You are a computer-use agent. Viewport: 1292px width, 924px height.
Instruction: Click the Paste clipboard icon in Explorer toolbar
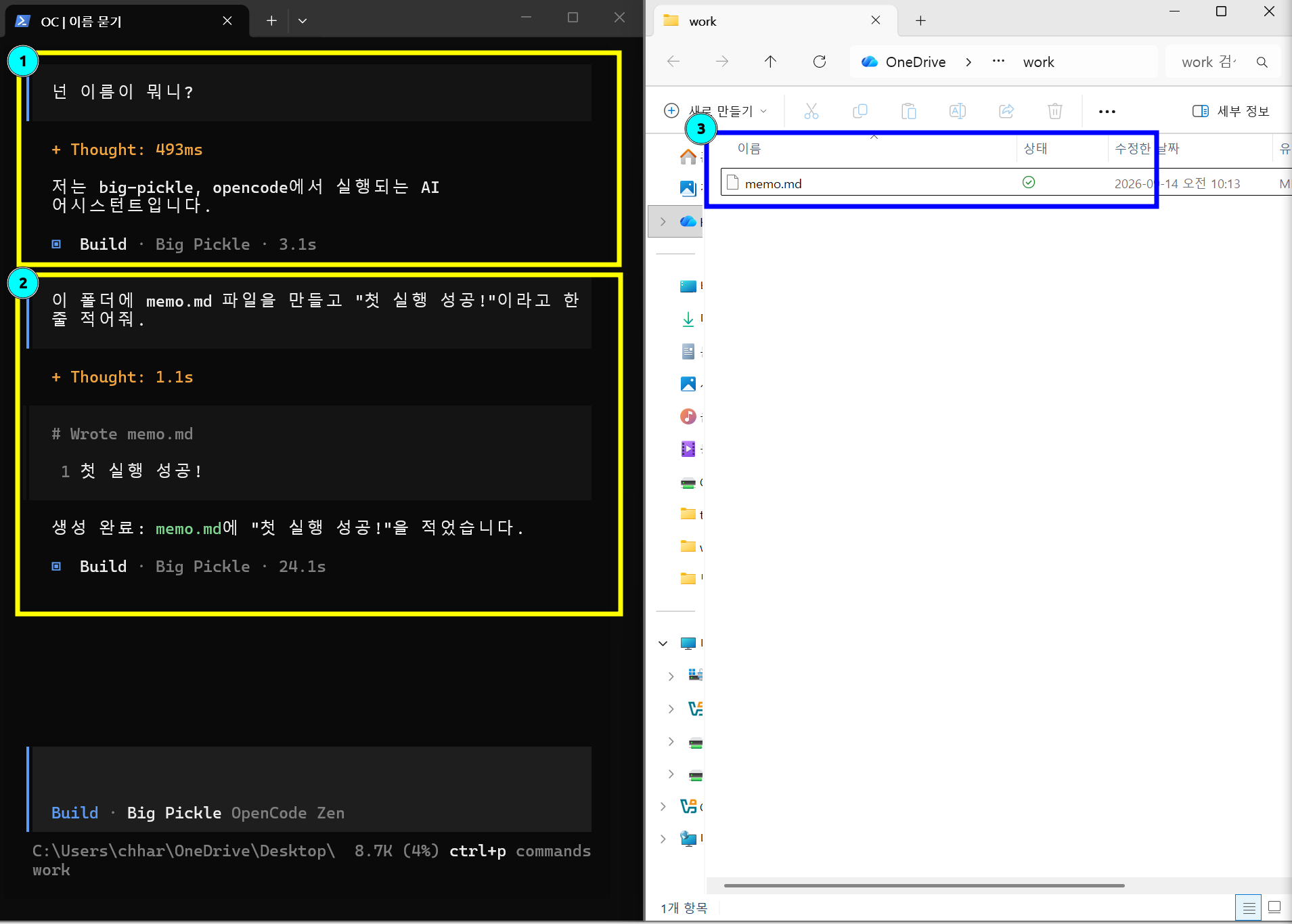click(908, 111)
